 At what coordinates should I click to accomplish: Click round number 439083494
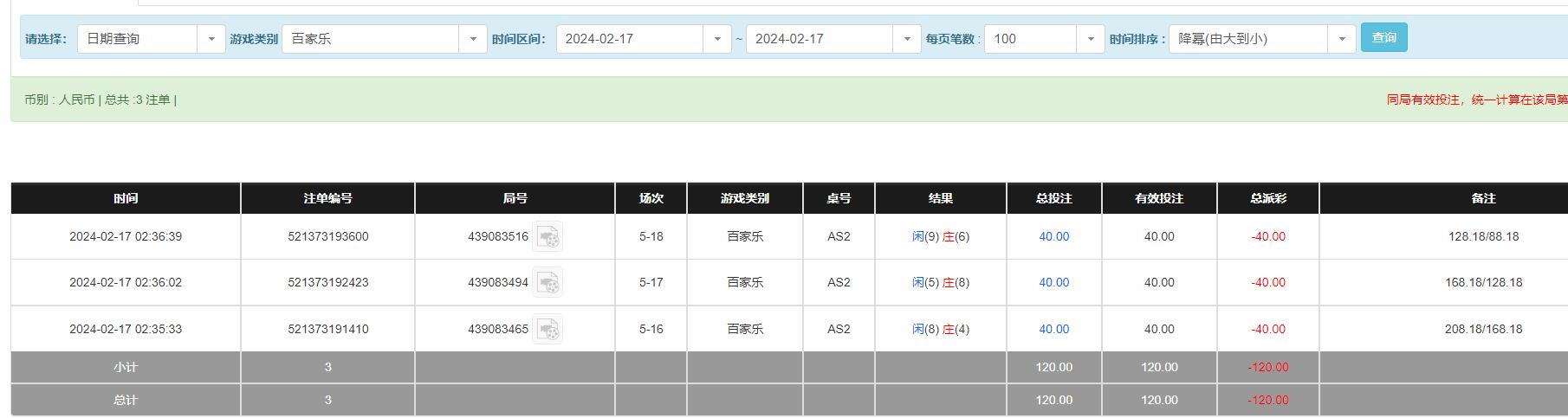pyautogui.click(x=498, y=282)
